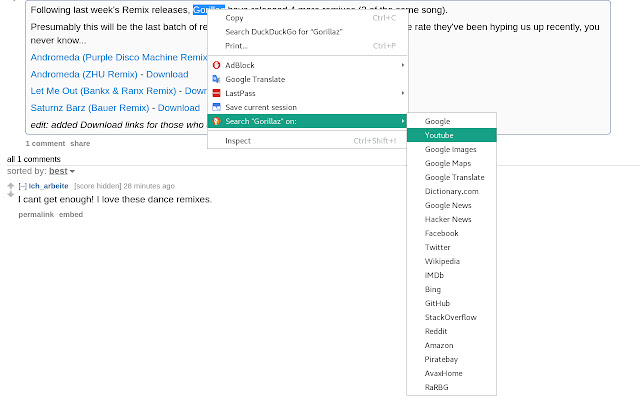The height and width of the screenshot is (400, 640).
Task: Choose Wikipedia in the search engine list
Action: coord(443,260)
